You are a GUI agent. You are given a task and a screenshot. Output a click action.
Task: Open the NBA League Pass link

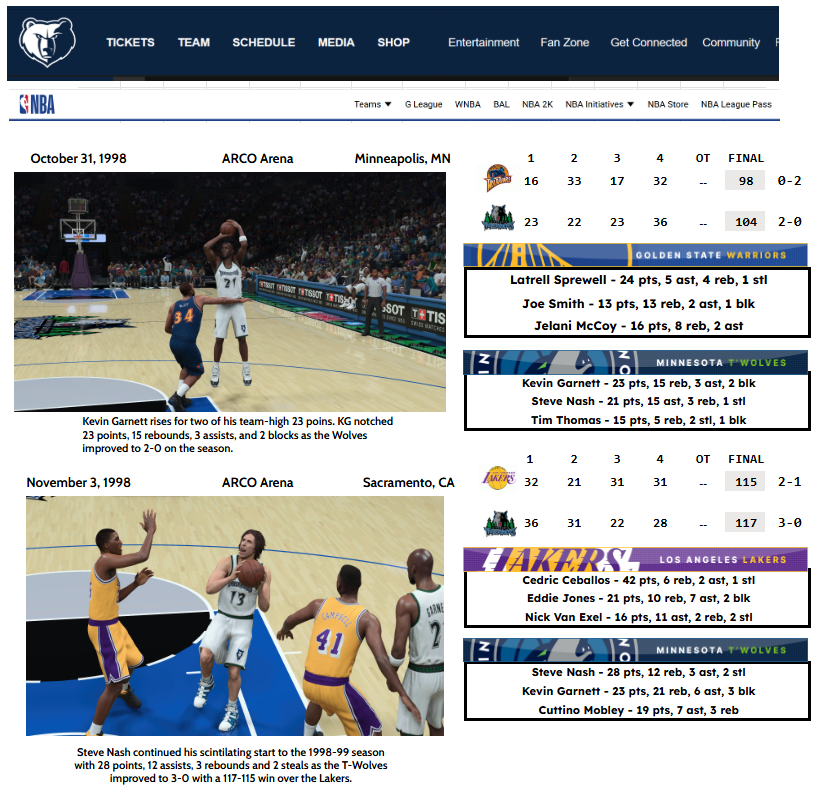pyautogui.click(x=736, y=104)
